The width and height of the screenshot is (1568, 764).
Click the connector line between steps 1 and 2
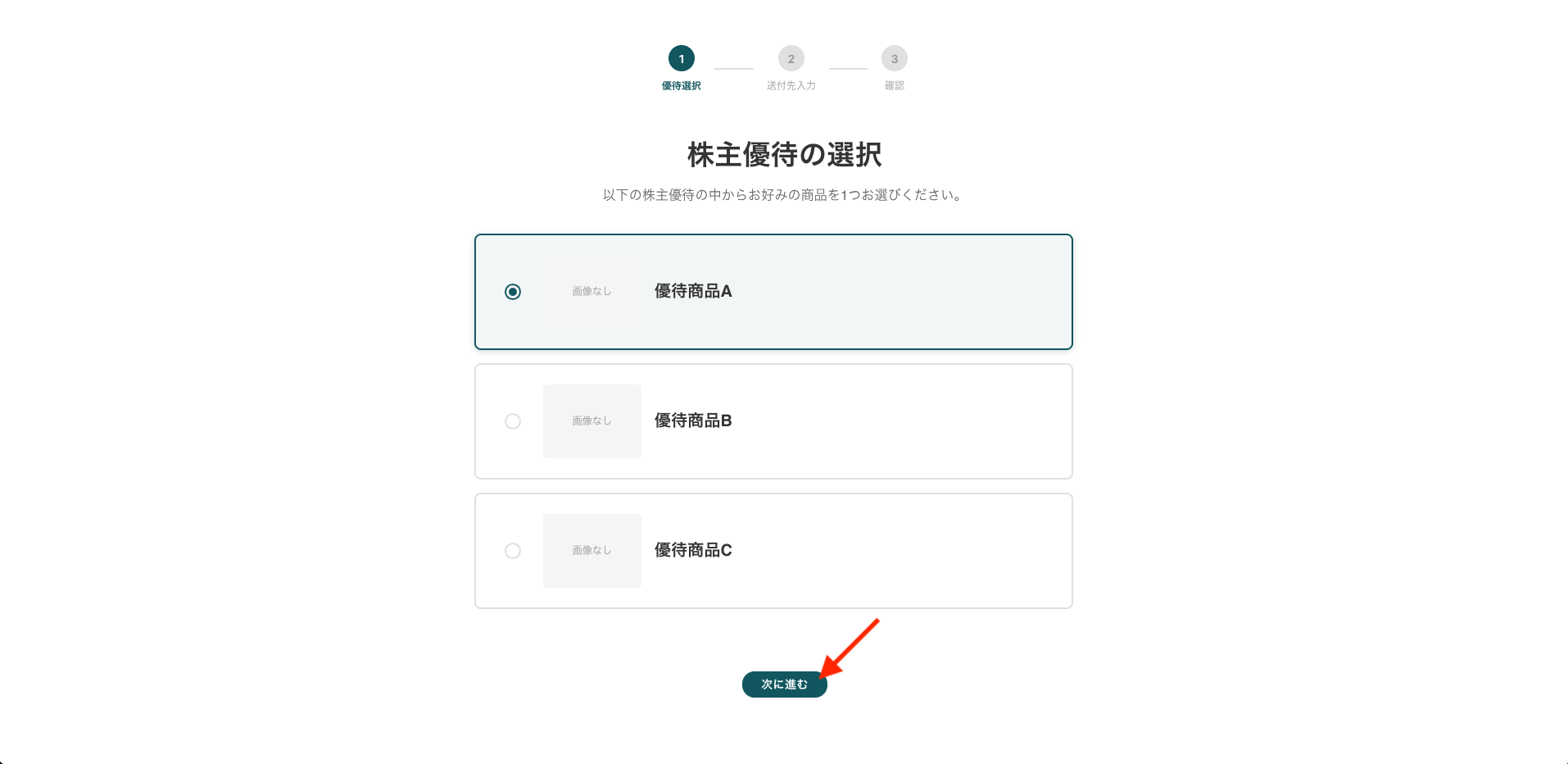click(x=733, y=69)
